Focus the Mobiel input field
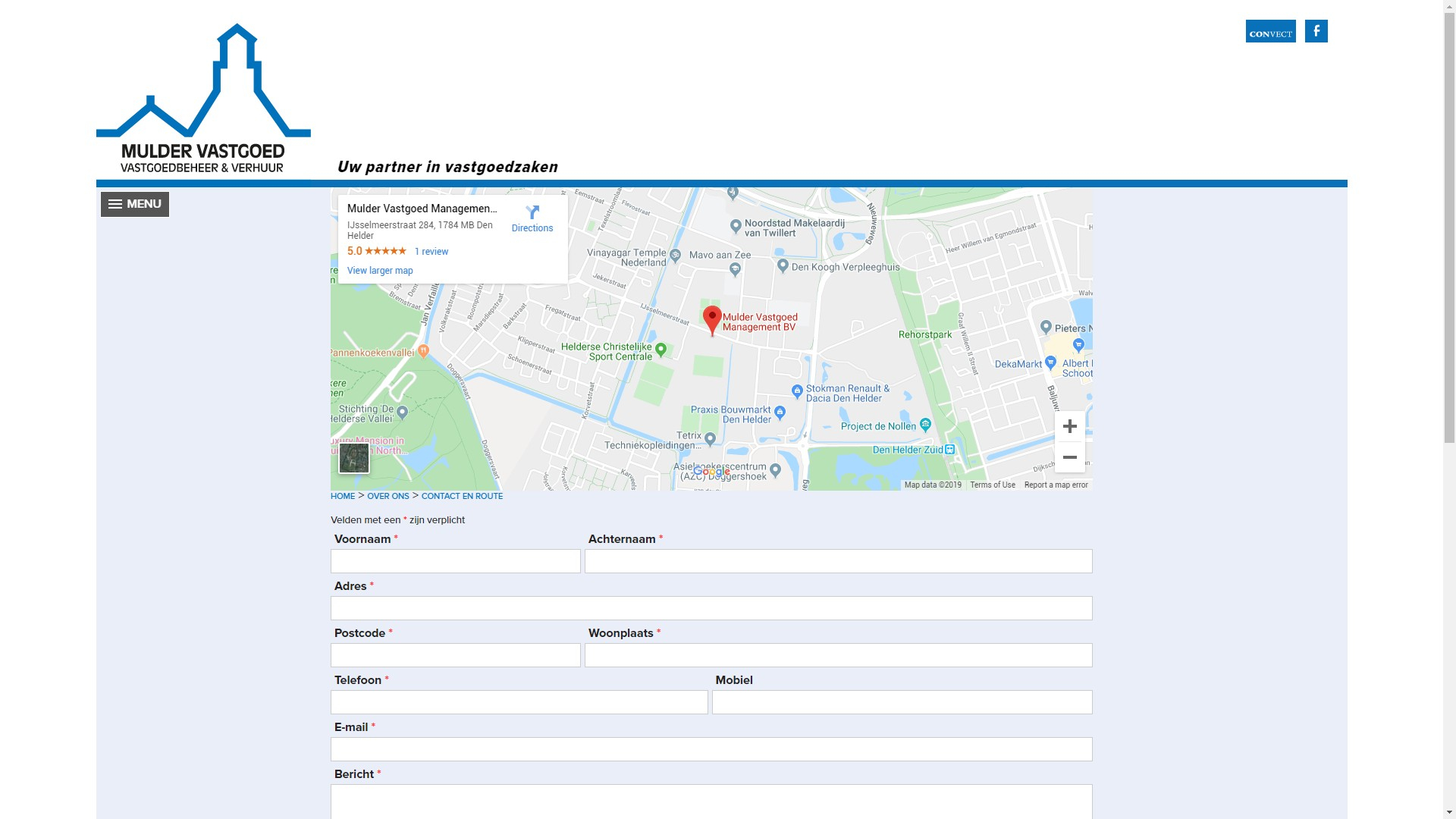The image size is (1456, 819). pyautogui.click(x=902, y=702)
